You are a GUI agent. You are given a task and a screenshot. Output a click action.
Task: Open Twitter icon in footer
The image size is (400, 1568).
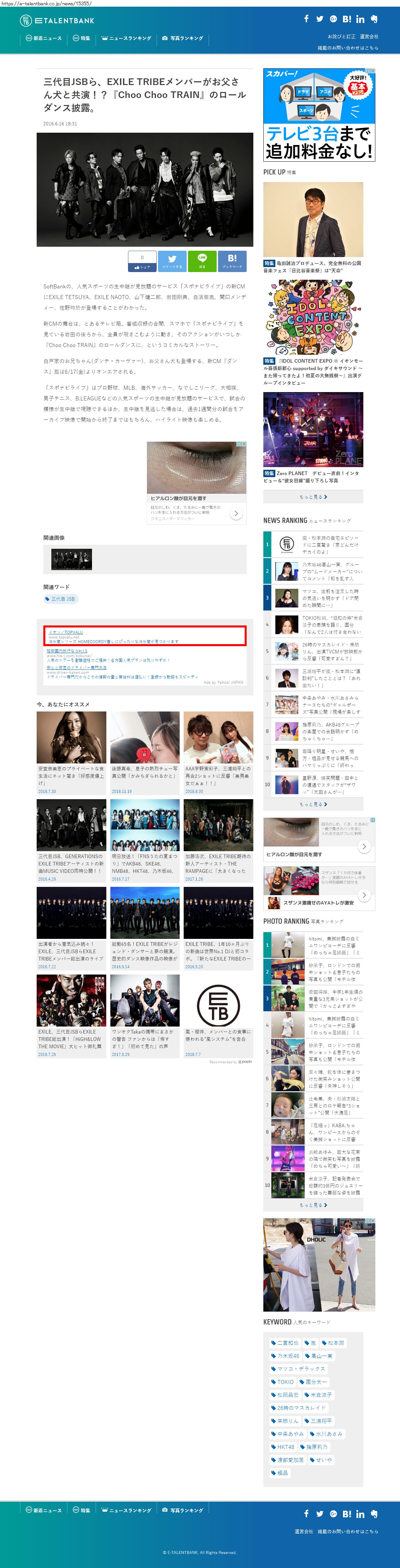(320, 1513)
